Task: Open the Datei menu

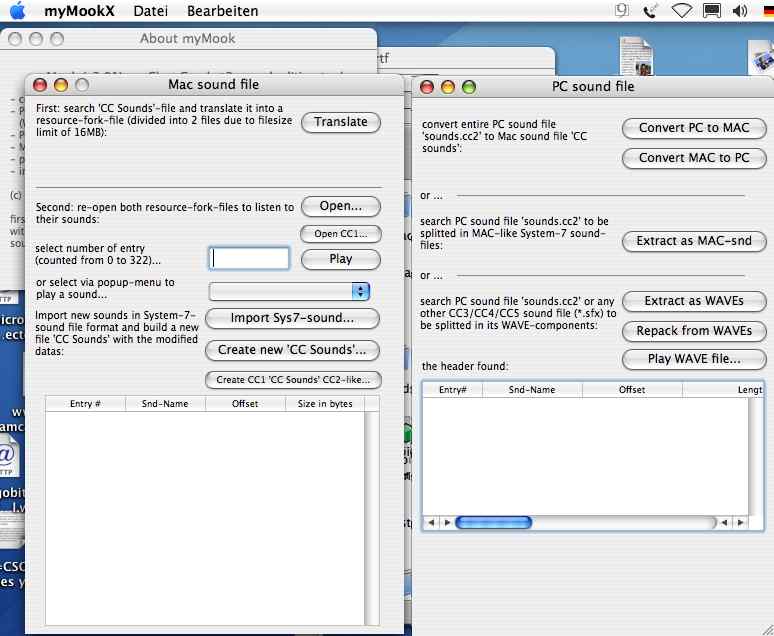Action: [151, 11]
